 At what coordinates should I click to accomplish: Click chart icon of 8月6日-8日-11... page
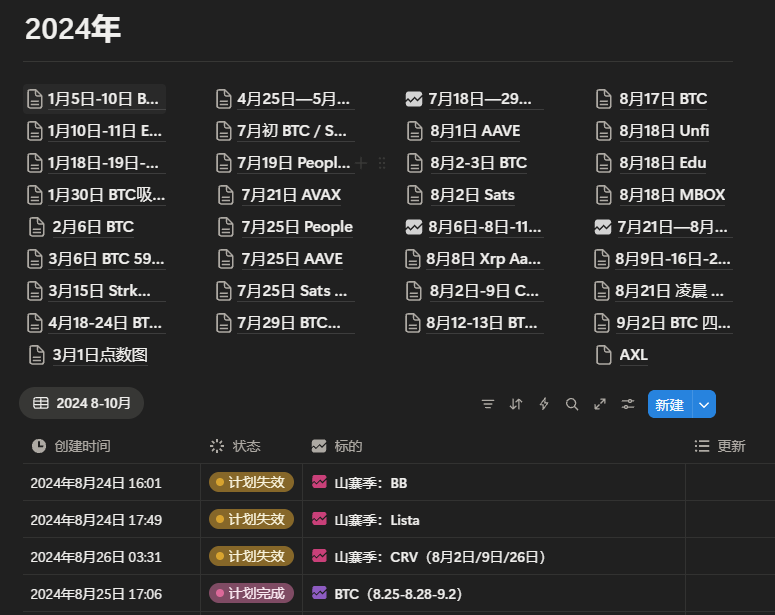pyautogui.click(x=414, y=227)
